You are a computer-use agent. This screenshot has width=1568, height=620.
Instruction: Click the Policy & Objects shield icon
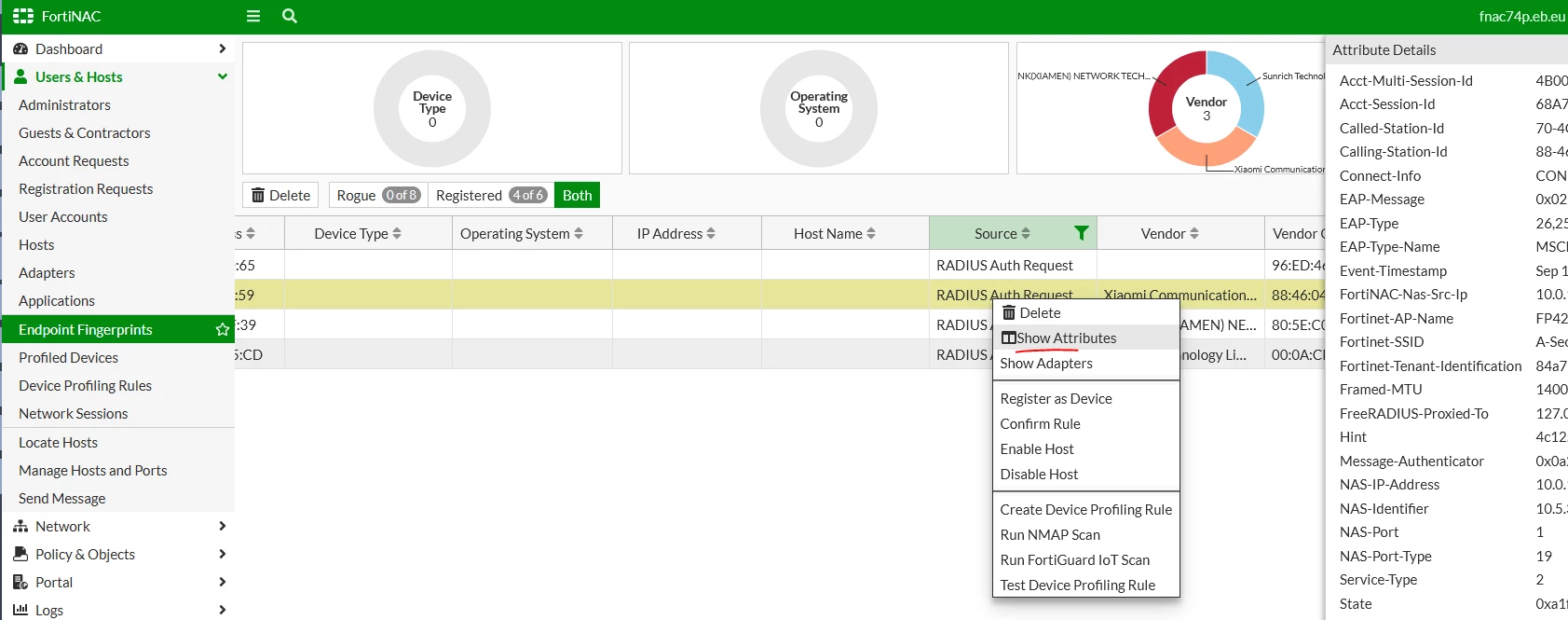(20, 554)
